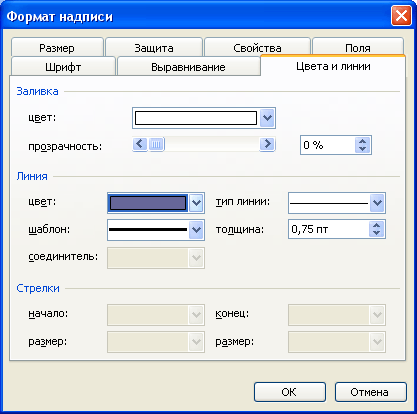Open the Защита tab

(154, 48)
